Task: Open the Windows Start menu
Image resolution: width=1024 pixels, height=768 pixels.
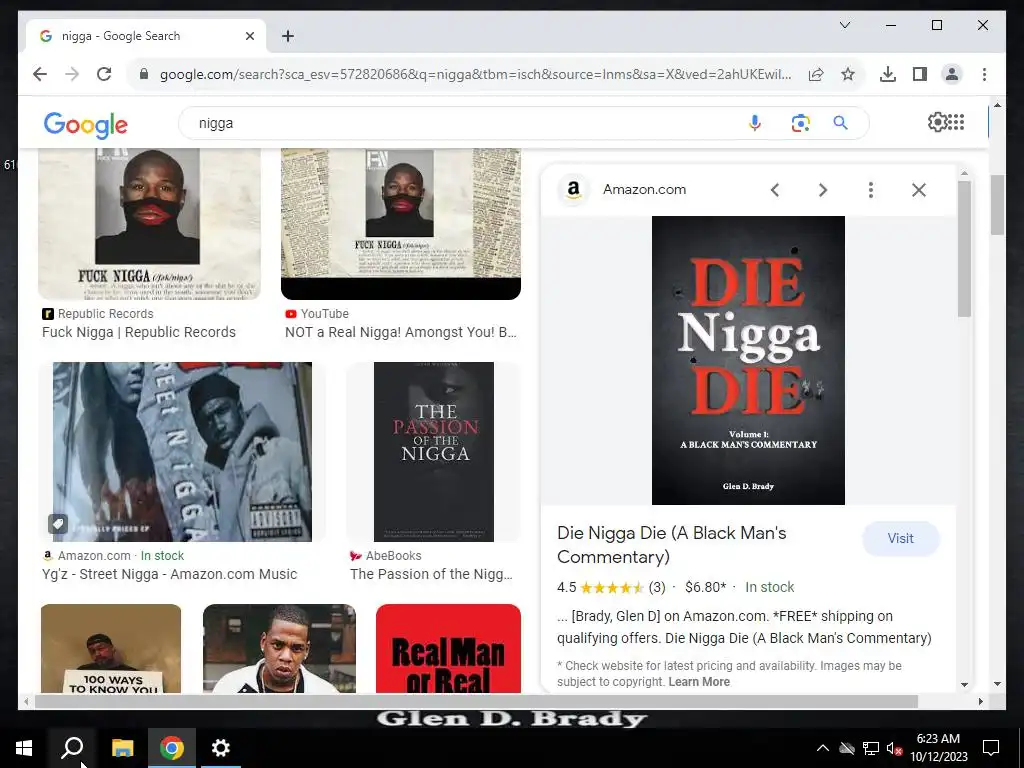Action: (24, 748)
